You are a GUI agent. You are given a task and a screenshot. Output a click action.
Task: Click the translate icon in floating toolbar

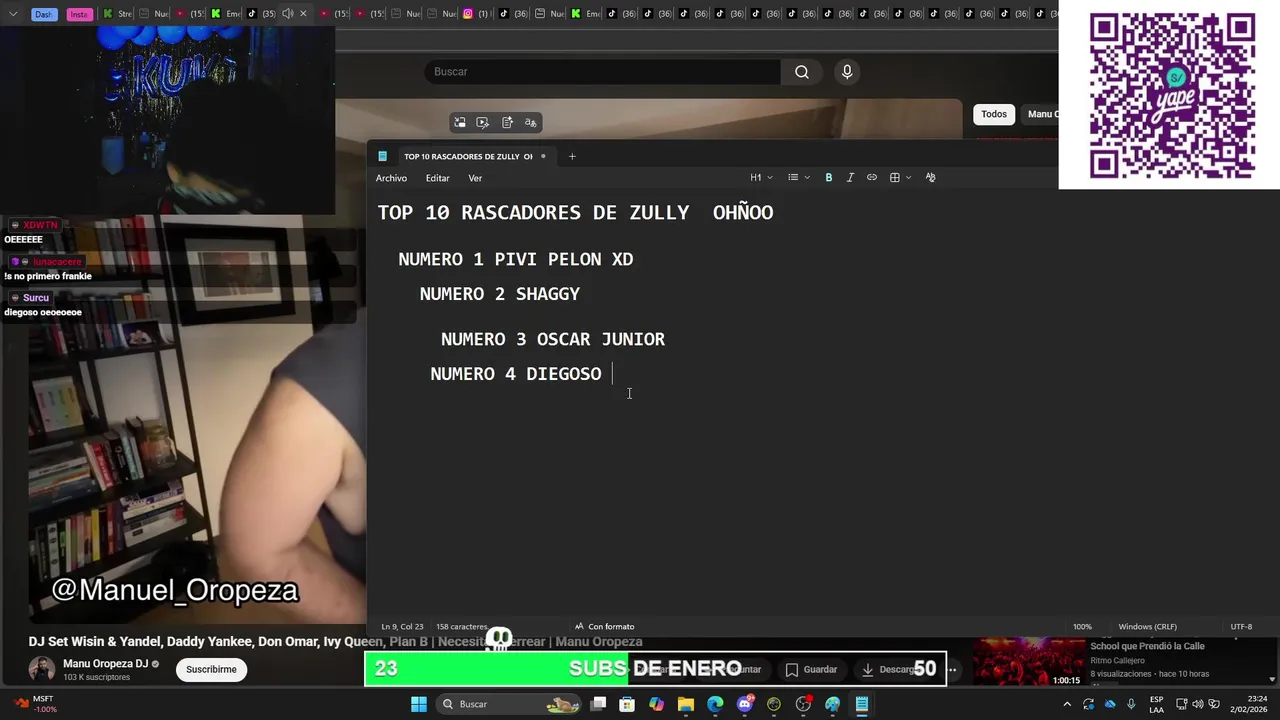pos(531,122)
